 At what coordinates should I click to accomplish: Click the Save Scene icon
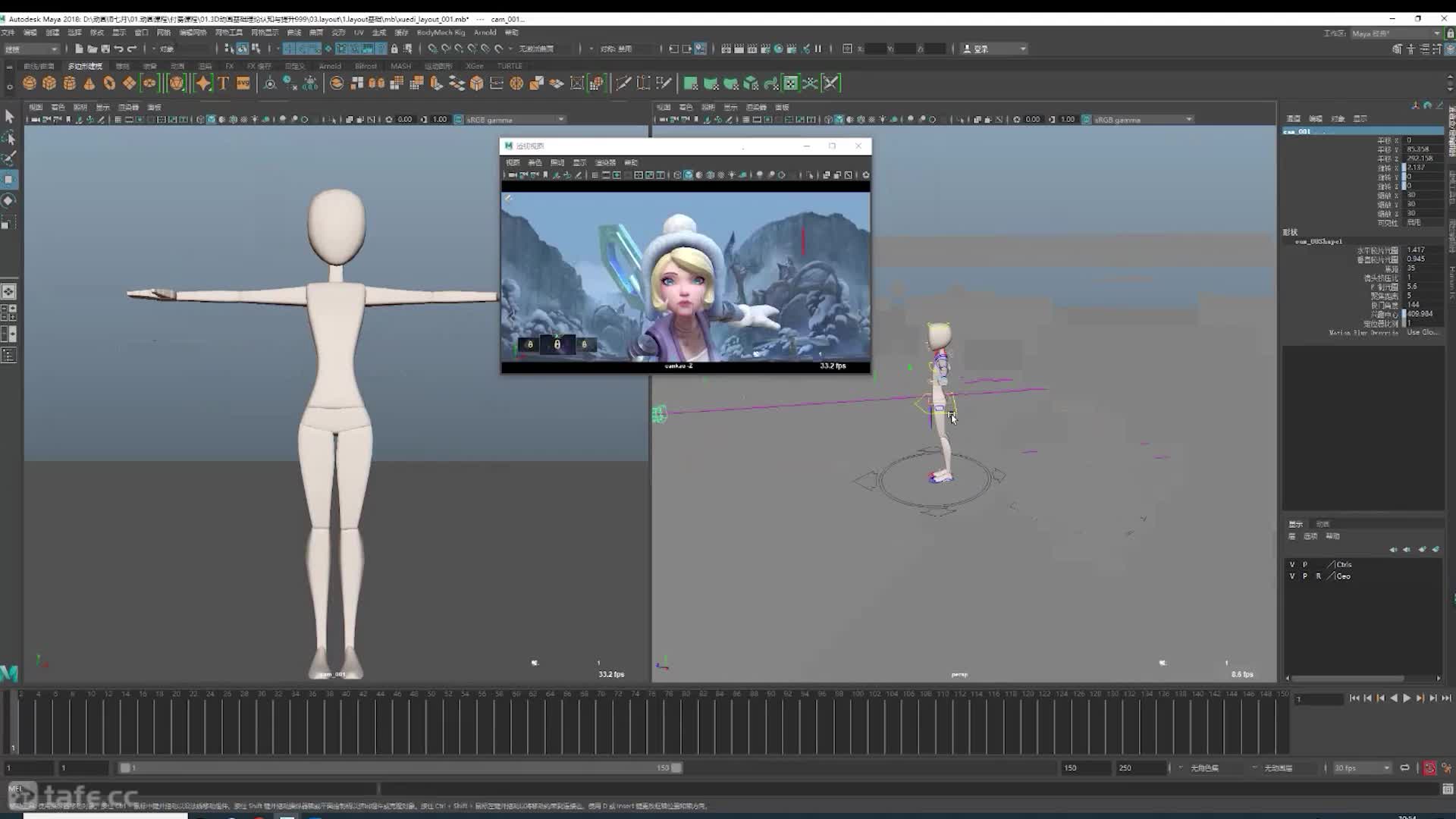pyautogui.click(x=105, y=49)
